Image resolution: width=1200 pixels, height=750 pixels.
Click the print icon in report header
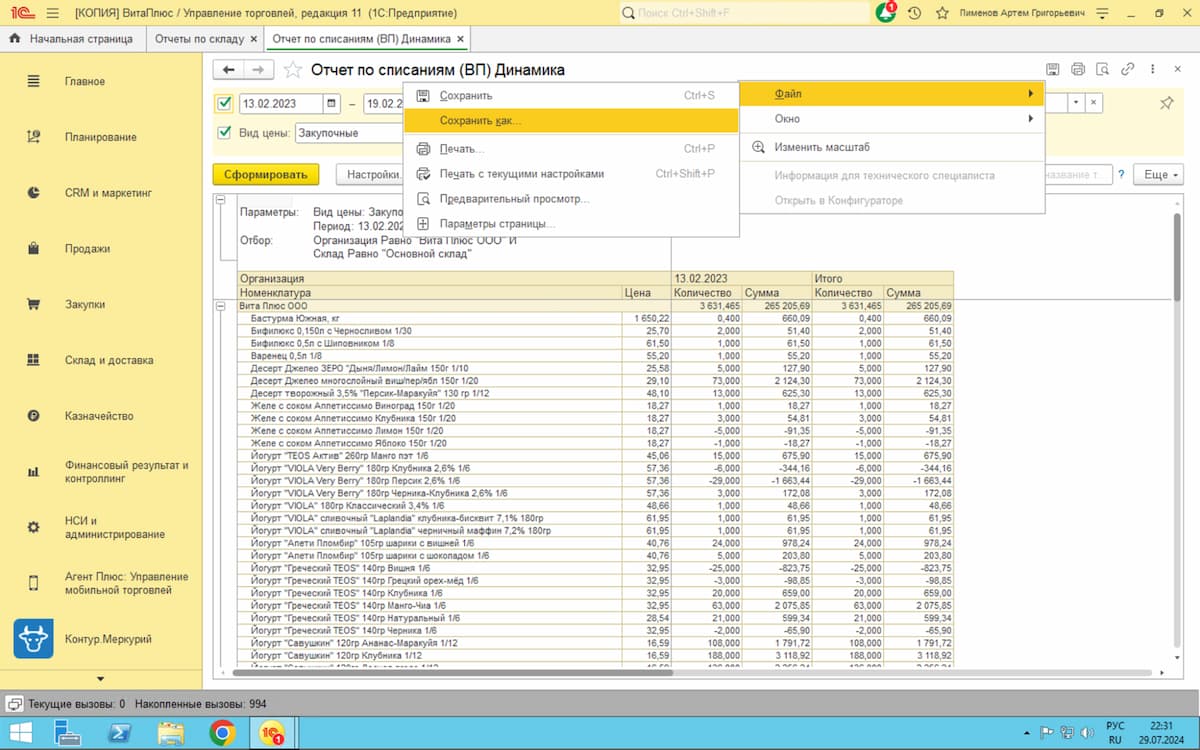(1077, 69)
